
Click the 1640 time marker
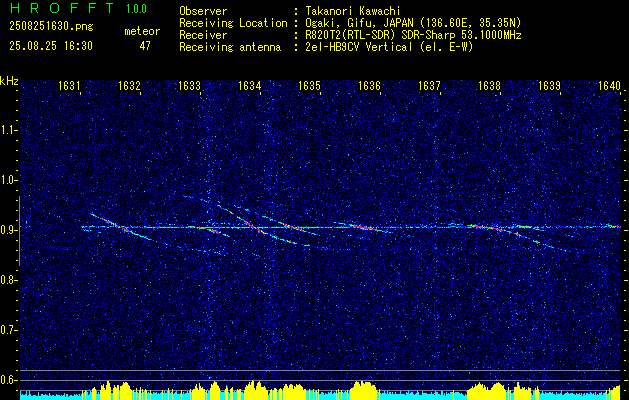point(609,85)
